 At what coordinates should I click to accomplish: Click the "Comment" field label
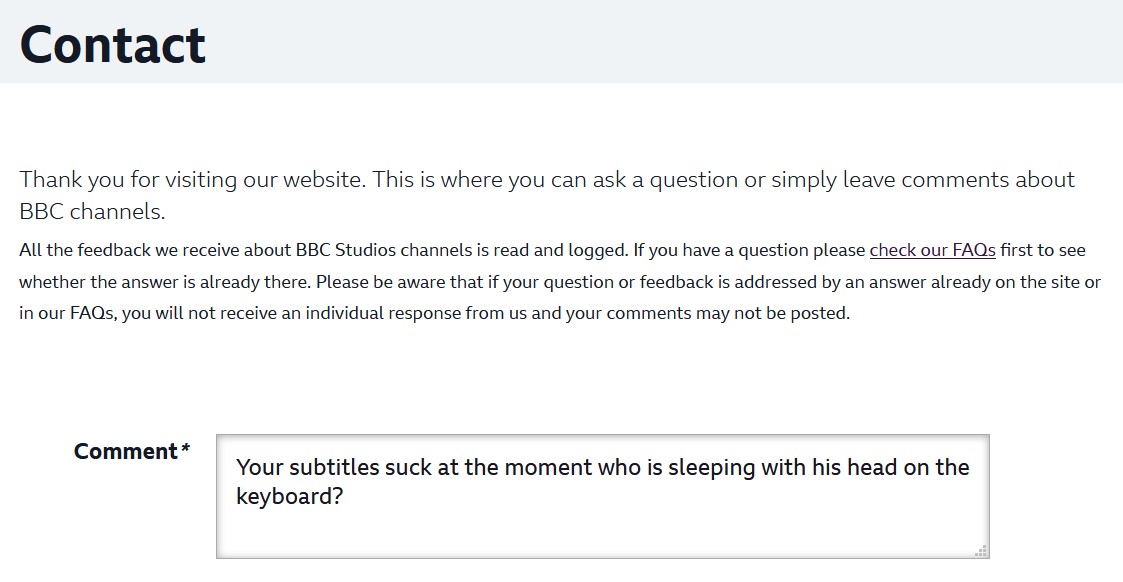125,452
